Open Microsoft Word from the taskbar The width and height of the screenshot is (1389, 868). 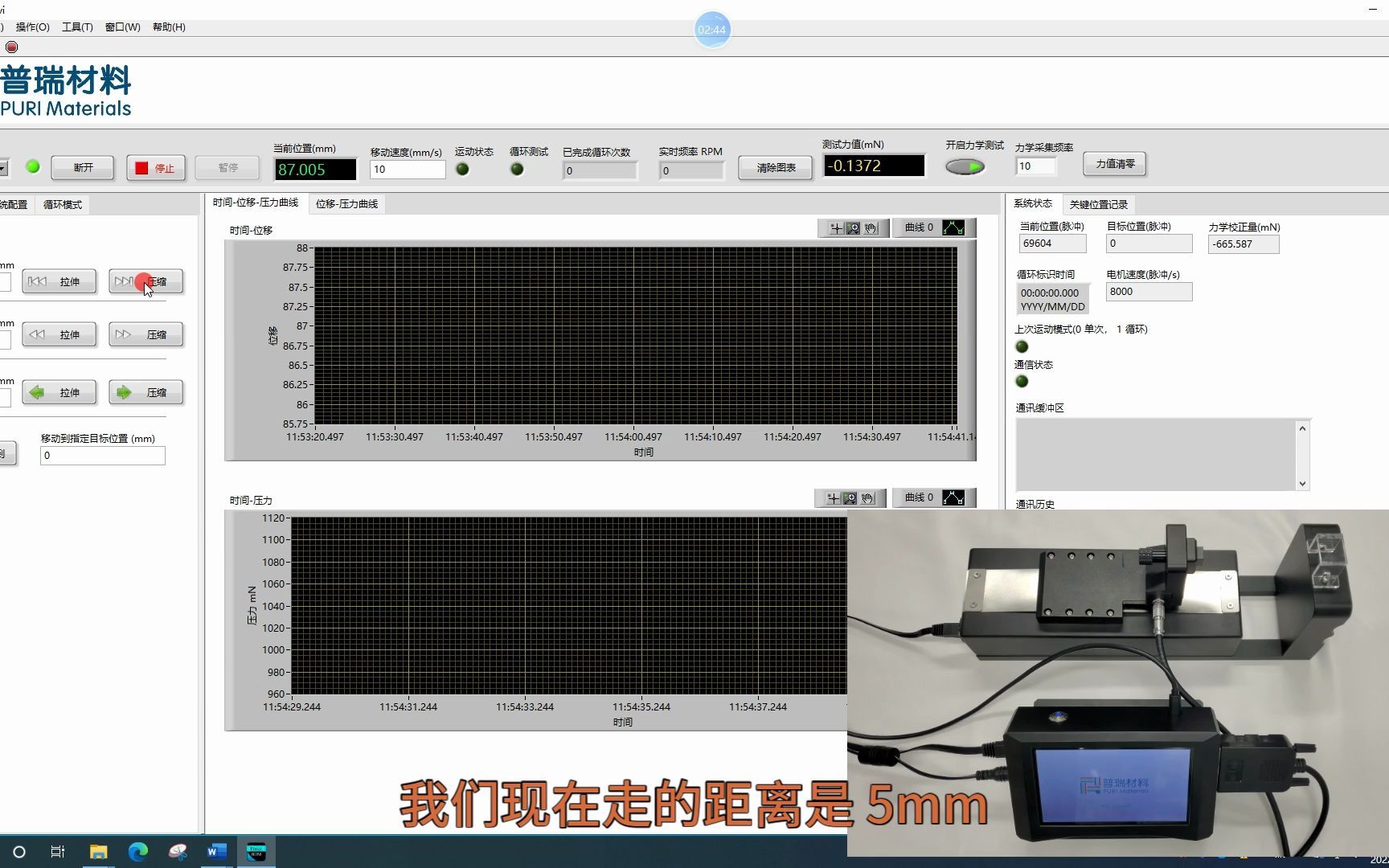(x=215, y=851)
